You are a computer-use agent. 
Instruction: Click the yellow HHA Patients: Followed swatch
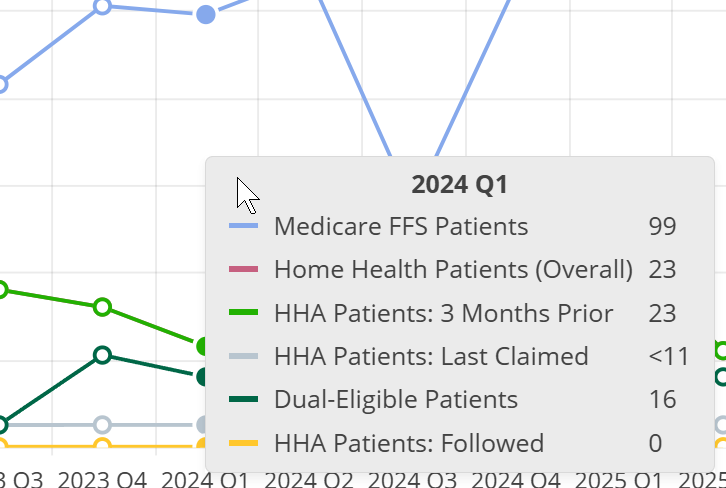pos(244,443)
